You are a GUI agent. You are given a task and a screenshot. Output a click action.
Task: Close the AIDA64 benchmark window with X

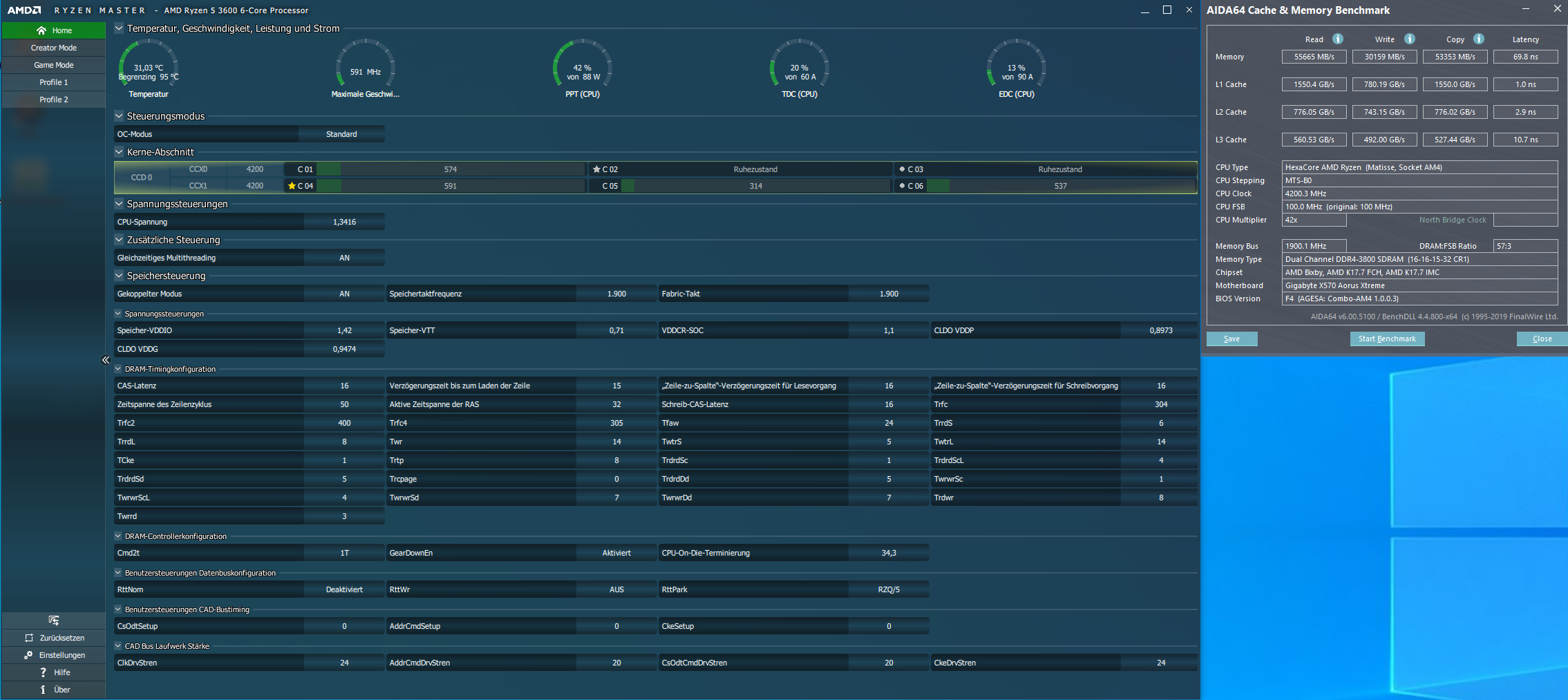pos(1557,9)
